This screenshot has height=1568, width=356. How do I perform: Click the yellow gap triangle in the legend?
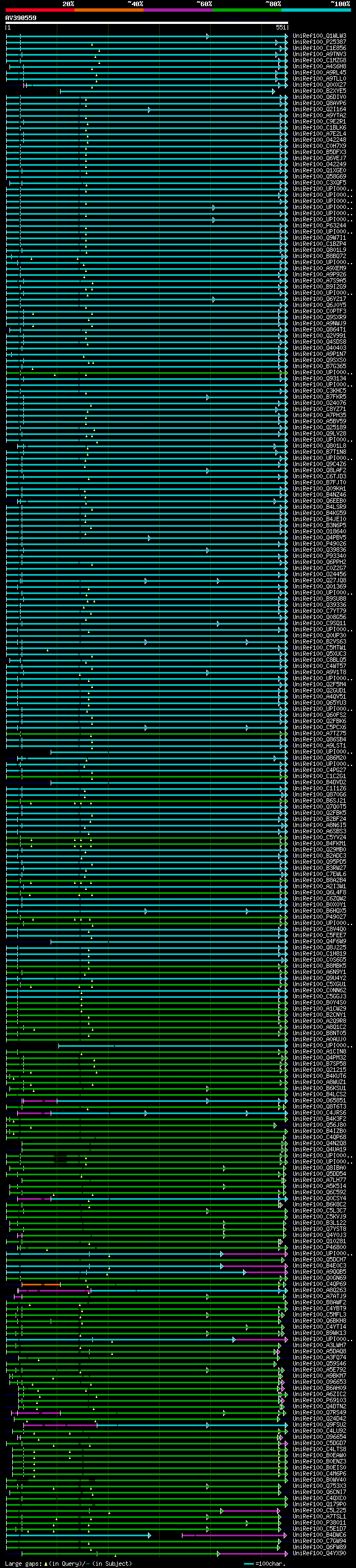click(x=46, y=1563)
